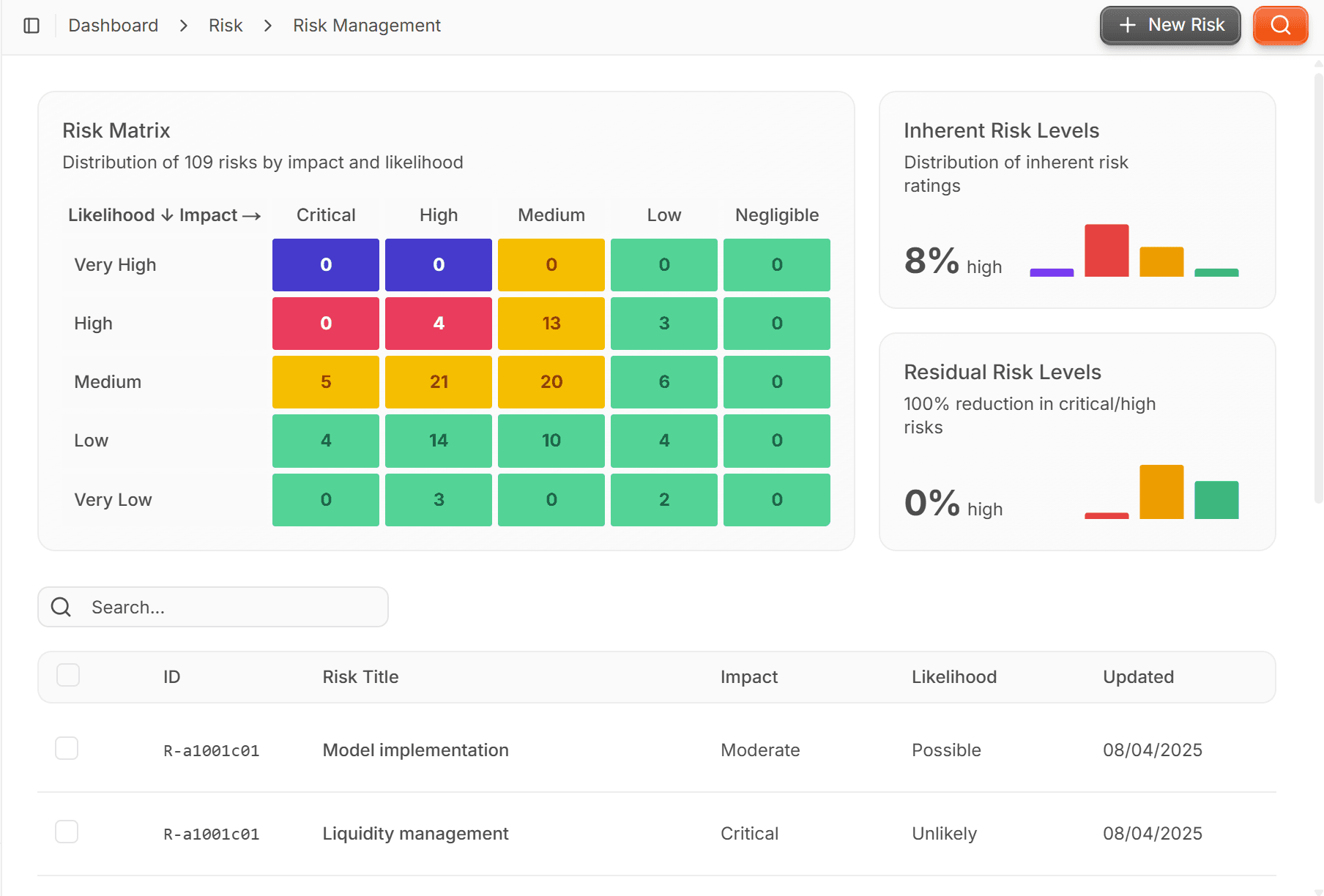Open the Risk Management breadcrumb link
Image resolution: width=1324 pixels, height=896 pixels.
[x=367, y=25]
